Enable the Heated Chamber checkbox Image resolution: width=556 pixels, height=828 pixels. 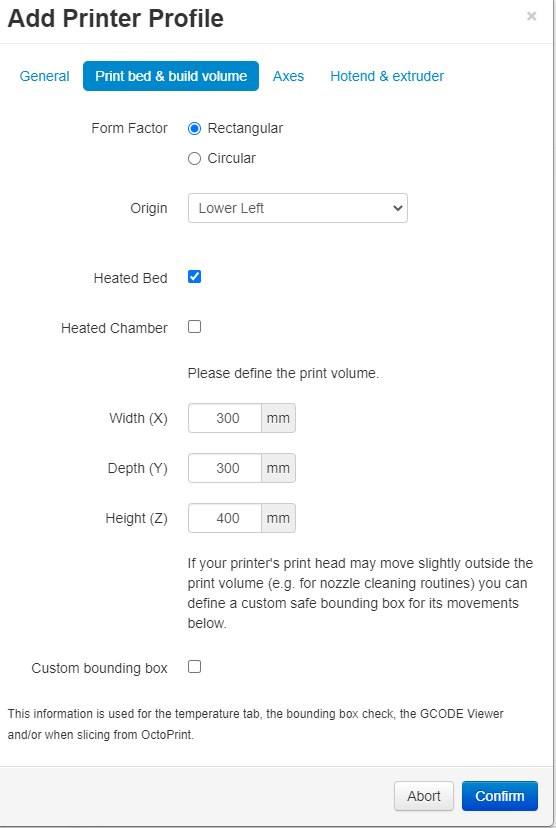click(x=194, y=327)
